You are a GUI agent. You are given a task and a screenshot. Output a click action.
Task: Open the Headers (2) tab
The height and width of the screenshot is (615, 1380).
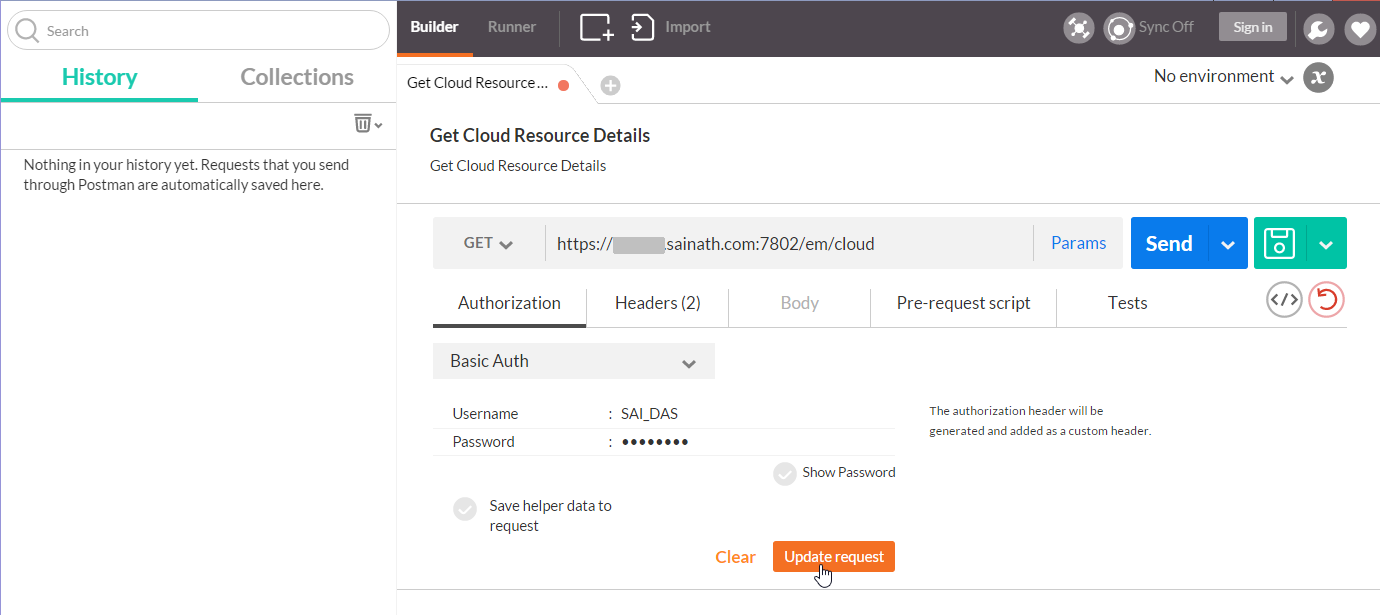(657, 303)
